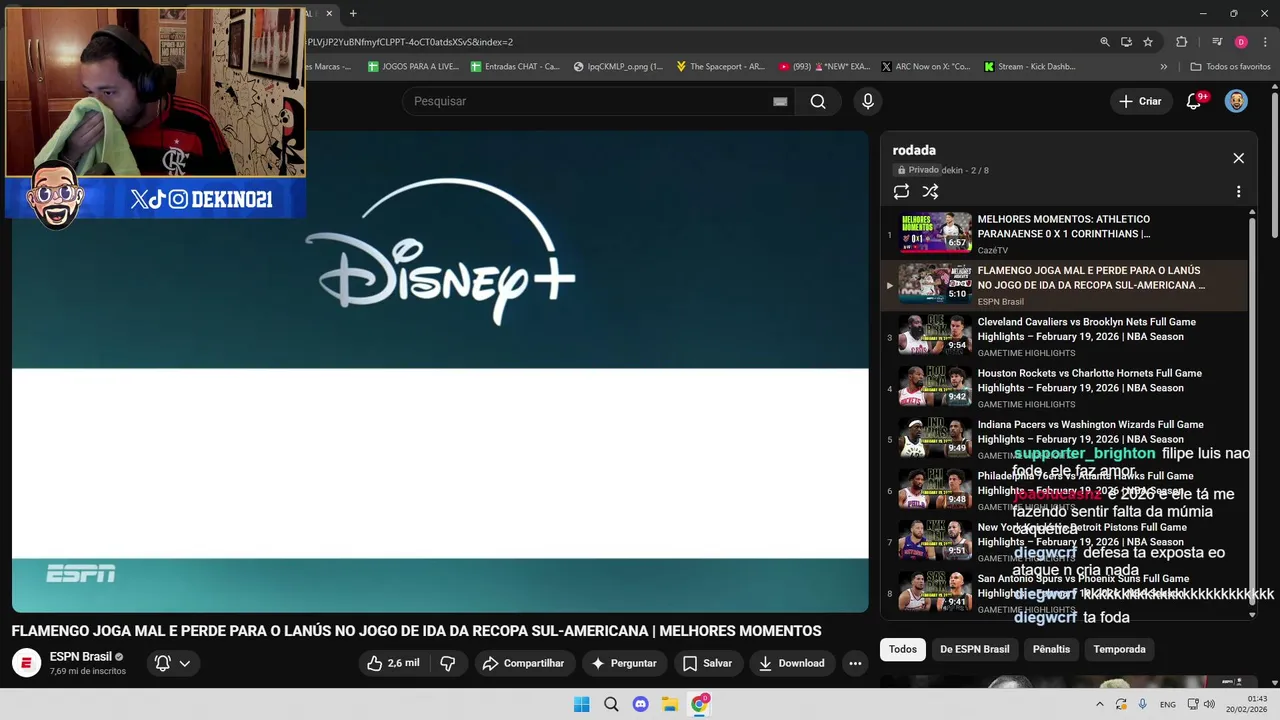
Task: Close the rodada playlist panel
Action: 1239,158
